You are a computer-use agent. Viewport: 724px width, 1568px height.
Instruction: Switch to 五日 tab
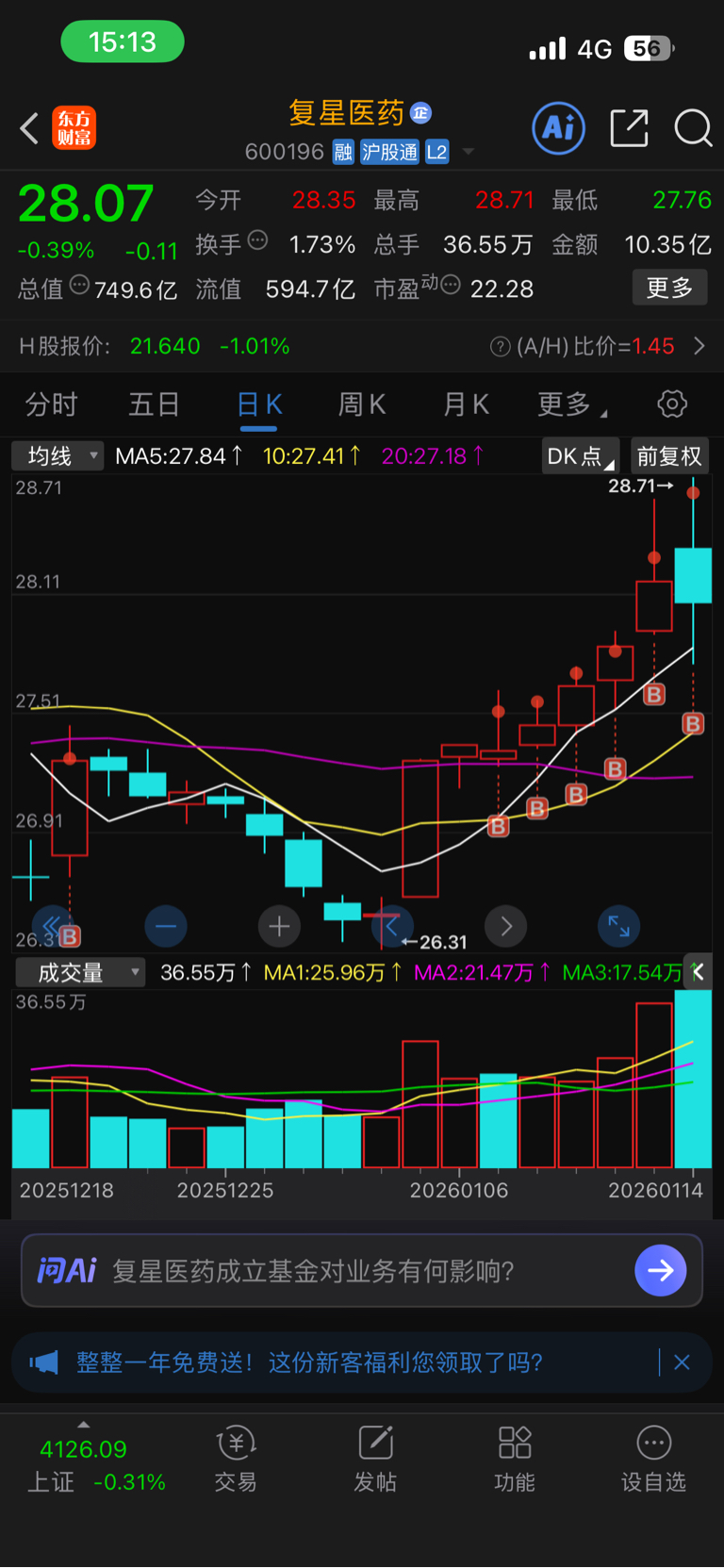155,404
